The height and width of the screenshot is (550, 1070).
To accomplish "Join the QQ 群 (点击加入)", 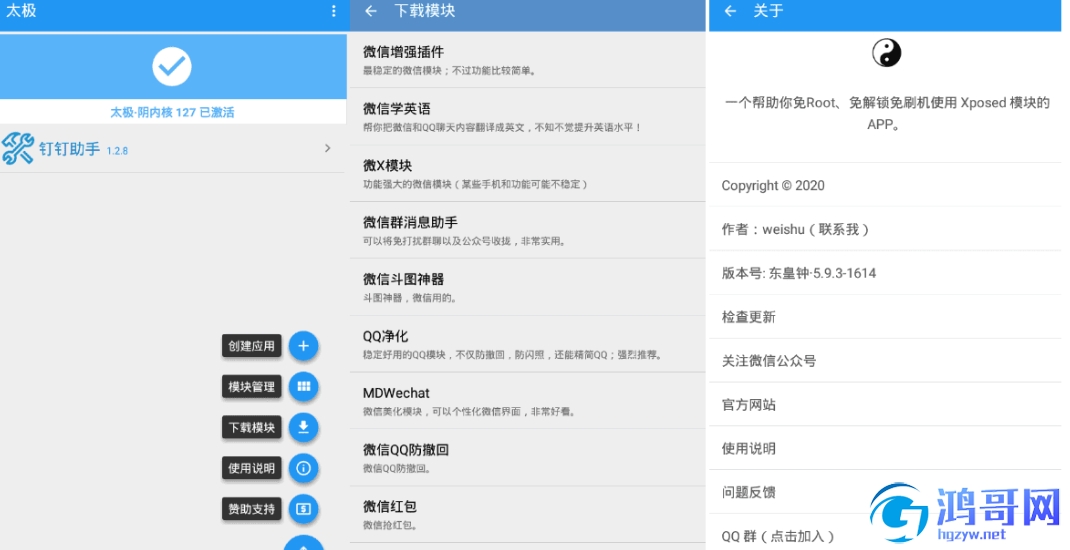I will pos(885,534).
